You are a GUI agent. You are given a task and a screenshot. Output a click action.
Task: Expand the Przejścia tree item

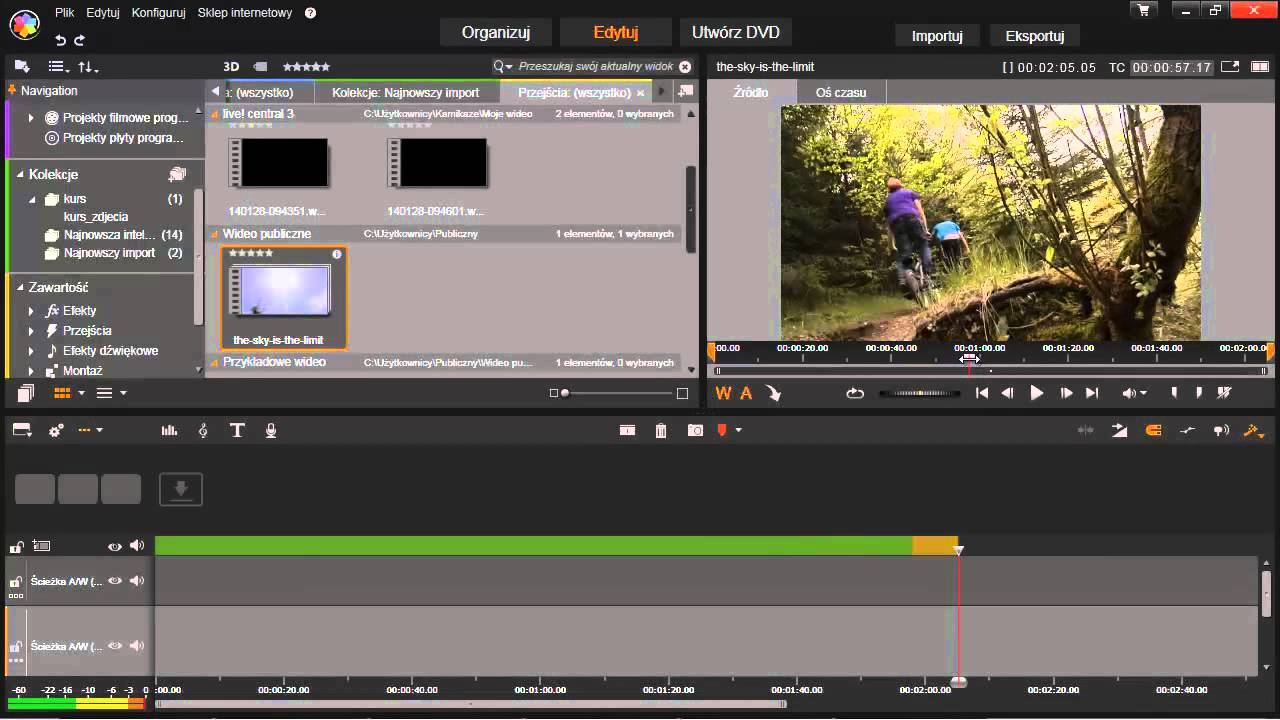tap(33, 331)
